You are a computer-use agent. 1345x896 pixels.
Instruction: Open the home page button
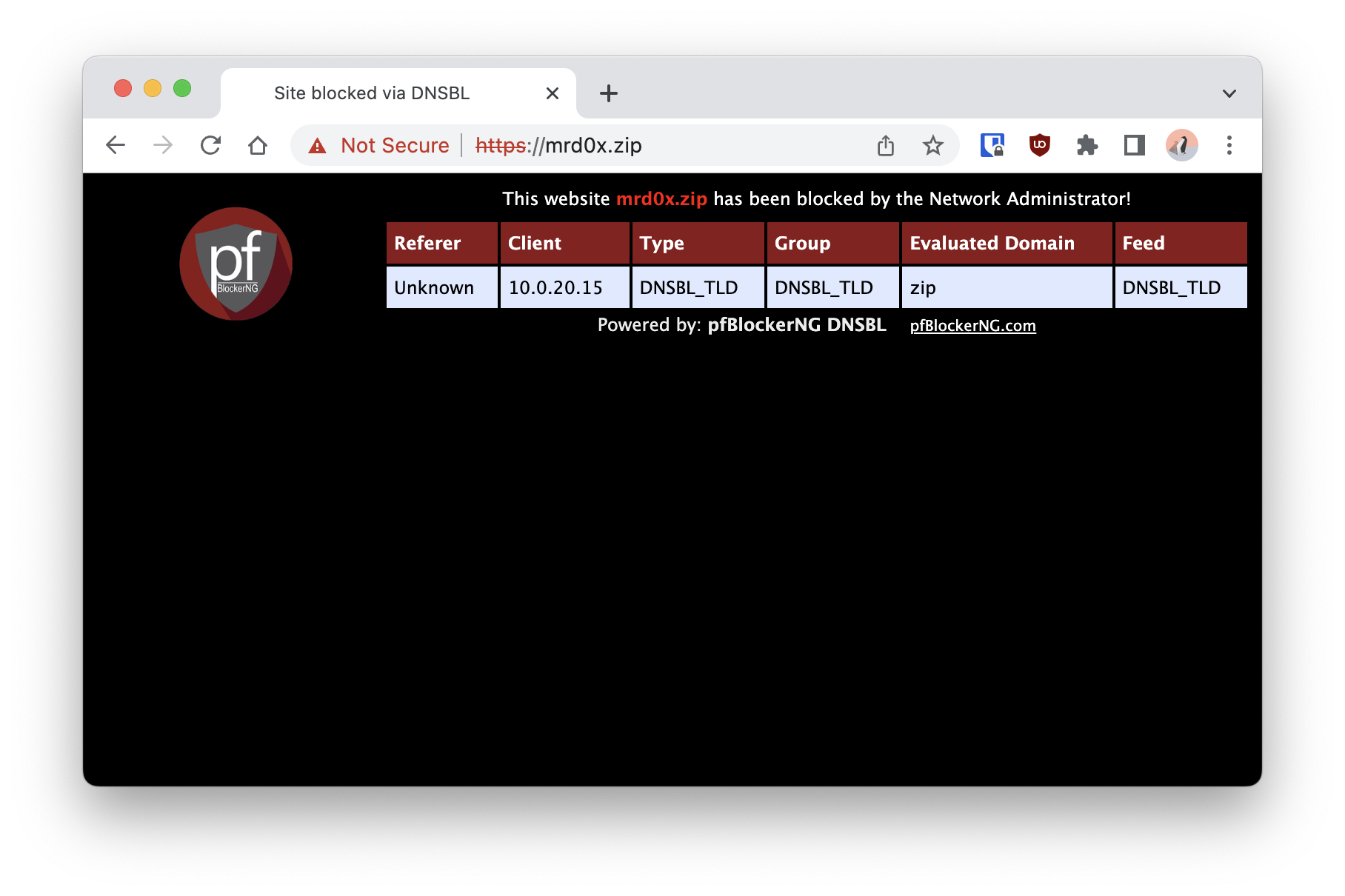point(258,145)
